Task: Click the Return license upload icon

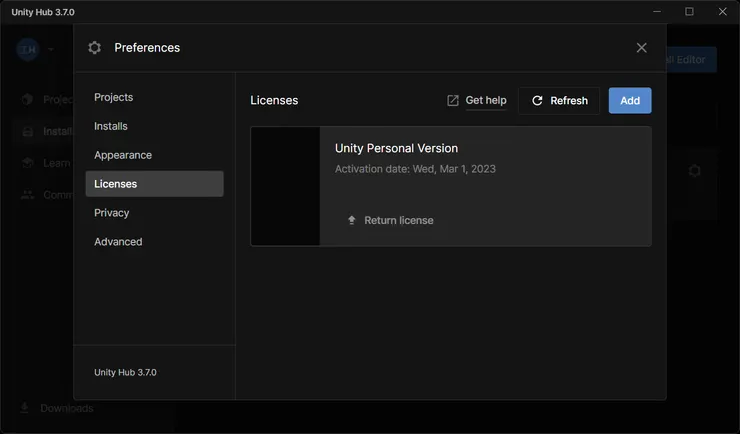Action: coord(352,220)
